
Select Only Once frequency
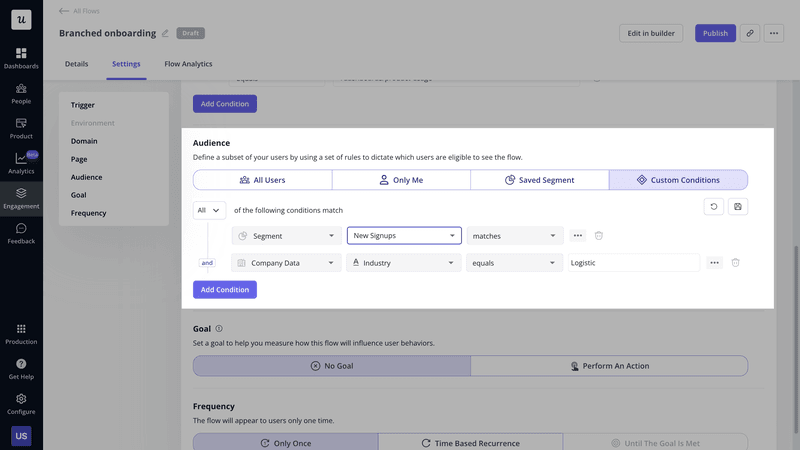click(x=286, y=442)
